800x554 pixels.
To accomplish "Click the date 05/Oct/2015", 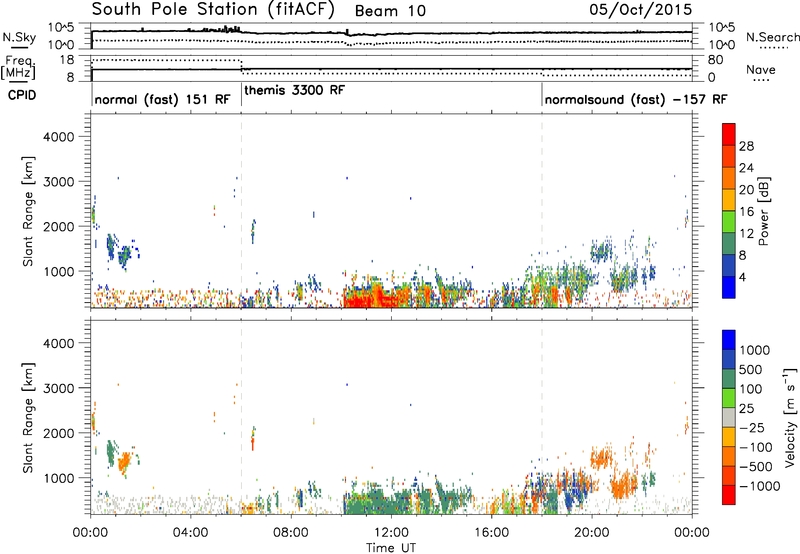I will 641,10.
